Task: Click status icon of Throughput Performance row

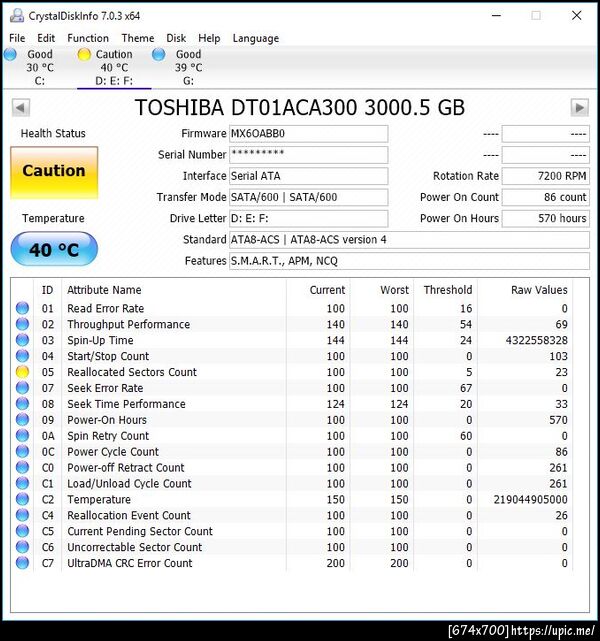Action: [22, 324]
